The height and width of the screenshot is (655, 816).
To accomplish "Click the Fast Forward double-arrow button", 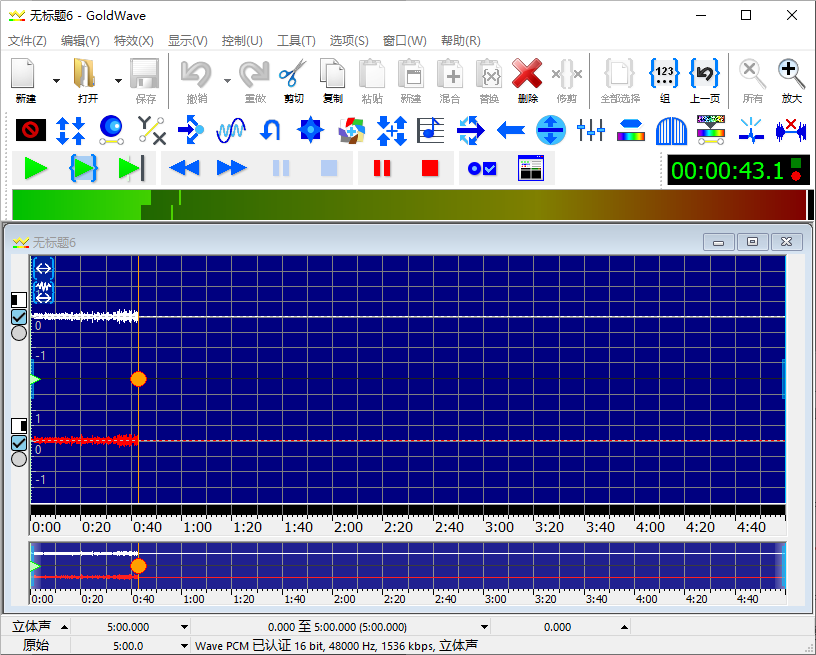I will coord(232,168).
